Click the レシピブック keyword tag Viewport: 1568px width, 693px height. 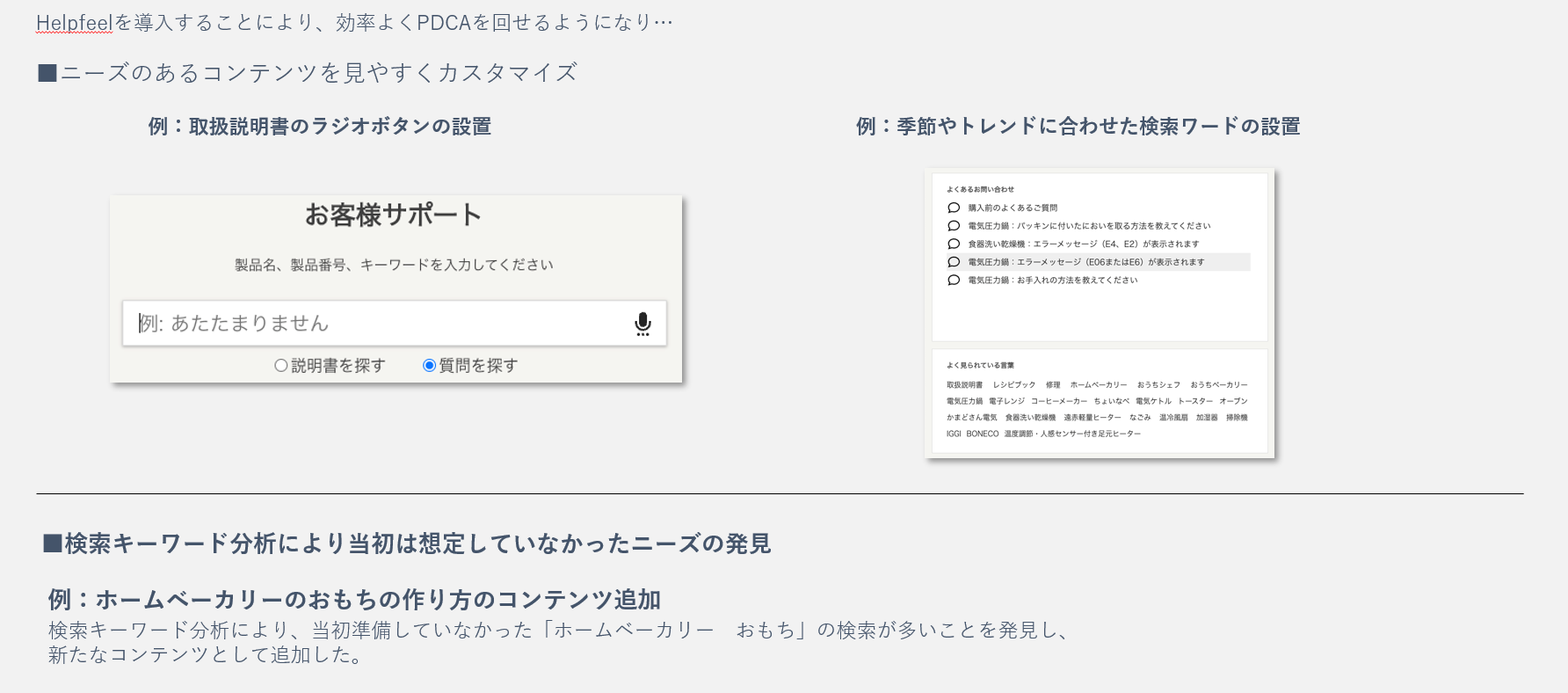click(x=1014, y=385)
